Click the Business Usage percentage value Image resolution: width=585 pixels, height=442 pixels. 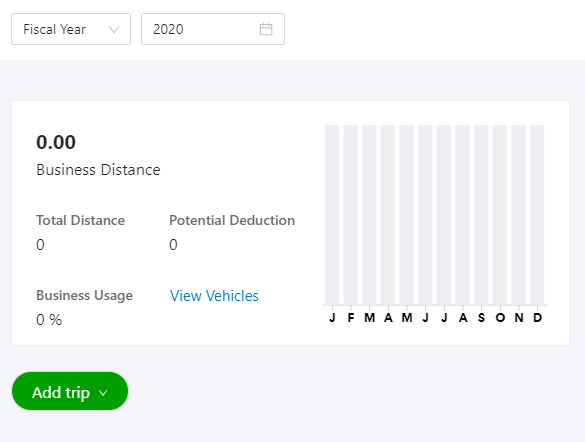point(49,320)
